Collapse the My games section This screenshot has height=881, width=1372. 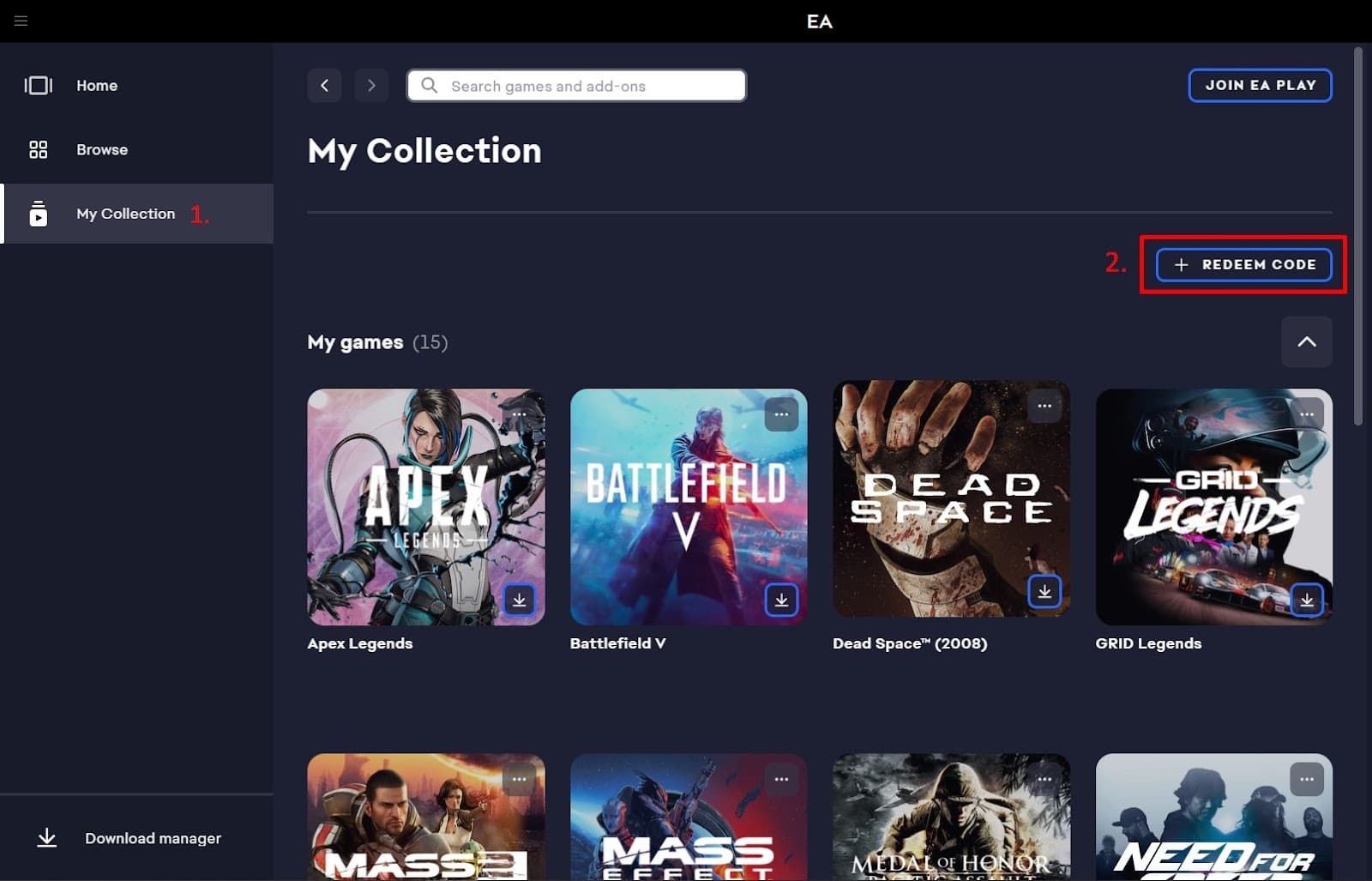pos(1307,341)
